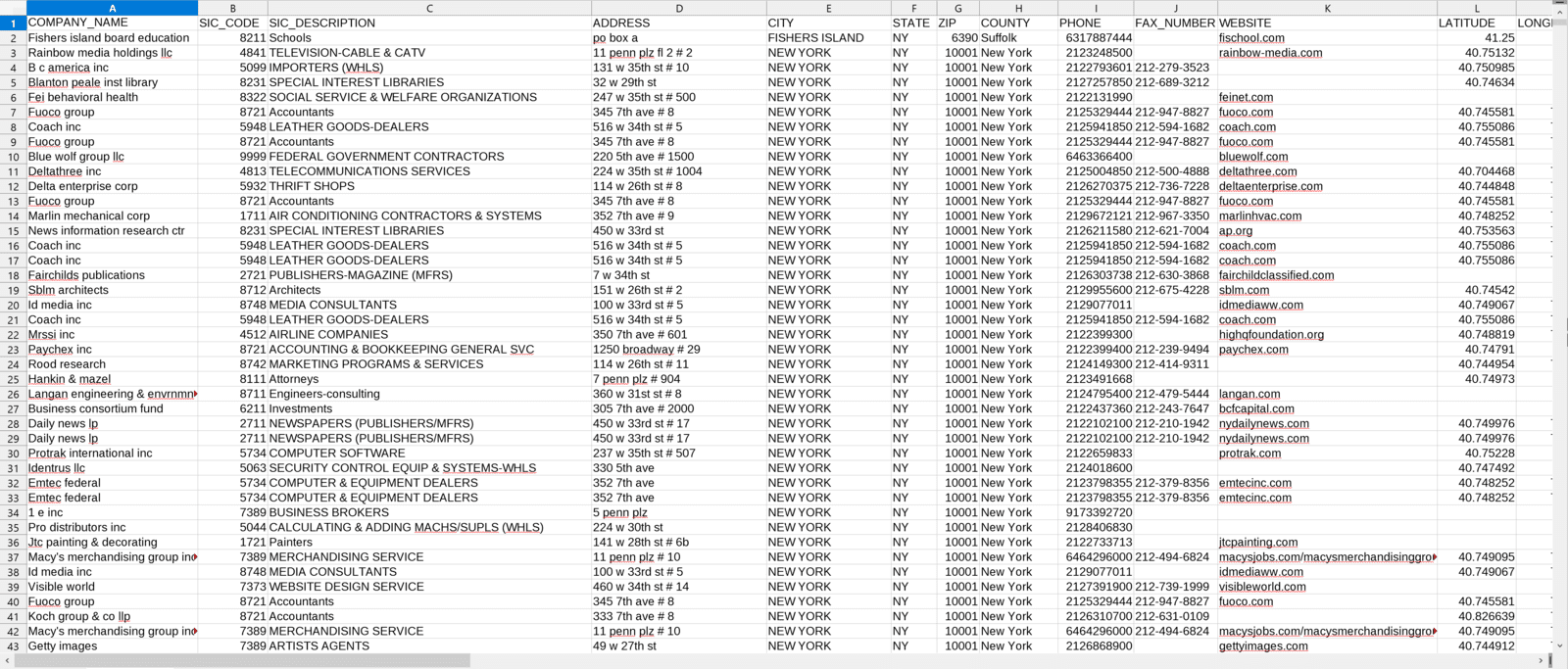Click the COMPANY_NAME header cell
Image resolution: width=1568 pixels, height=669 pixels.
point(112,23)
